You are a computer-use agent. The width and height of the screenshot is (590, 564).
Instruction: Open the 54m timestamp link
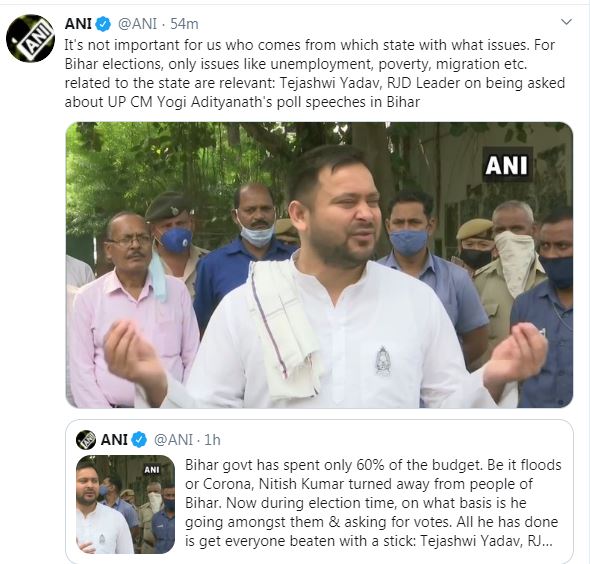[x=184, y=24]
